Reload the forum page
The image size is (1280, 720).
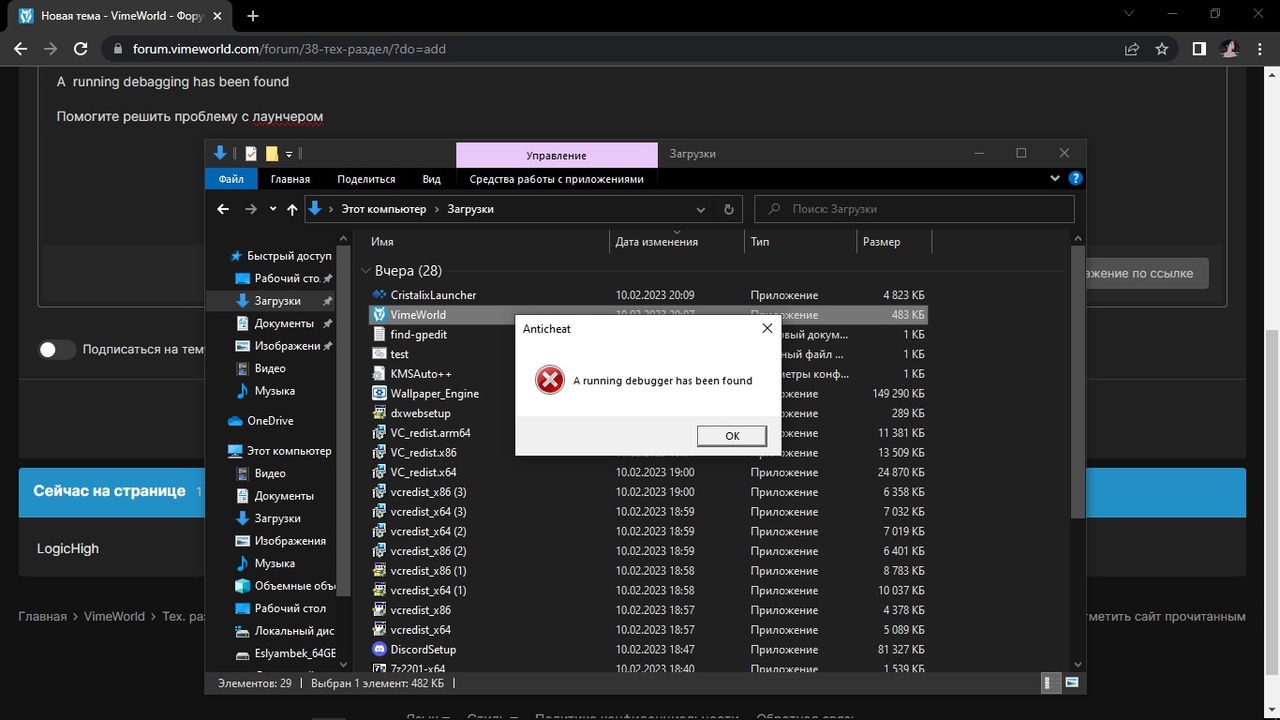pyautogui.click(x=82, y=48)
